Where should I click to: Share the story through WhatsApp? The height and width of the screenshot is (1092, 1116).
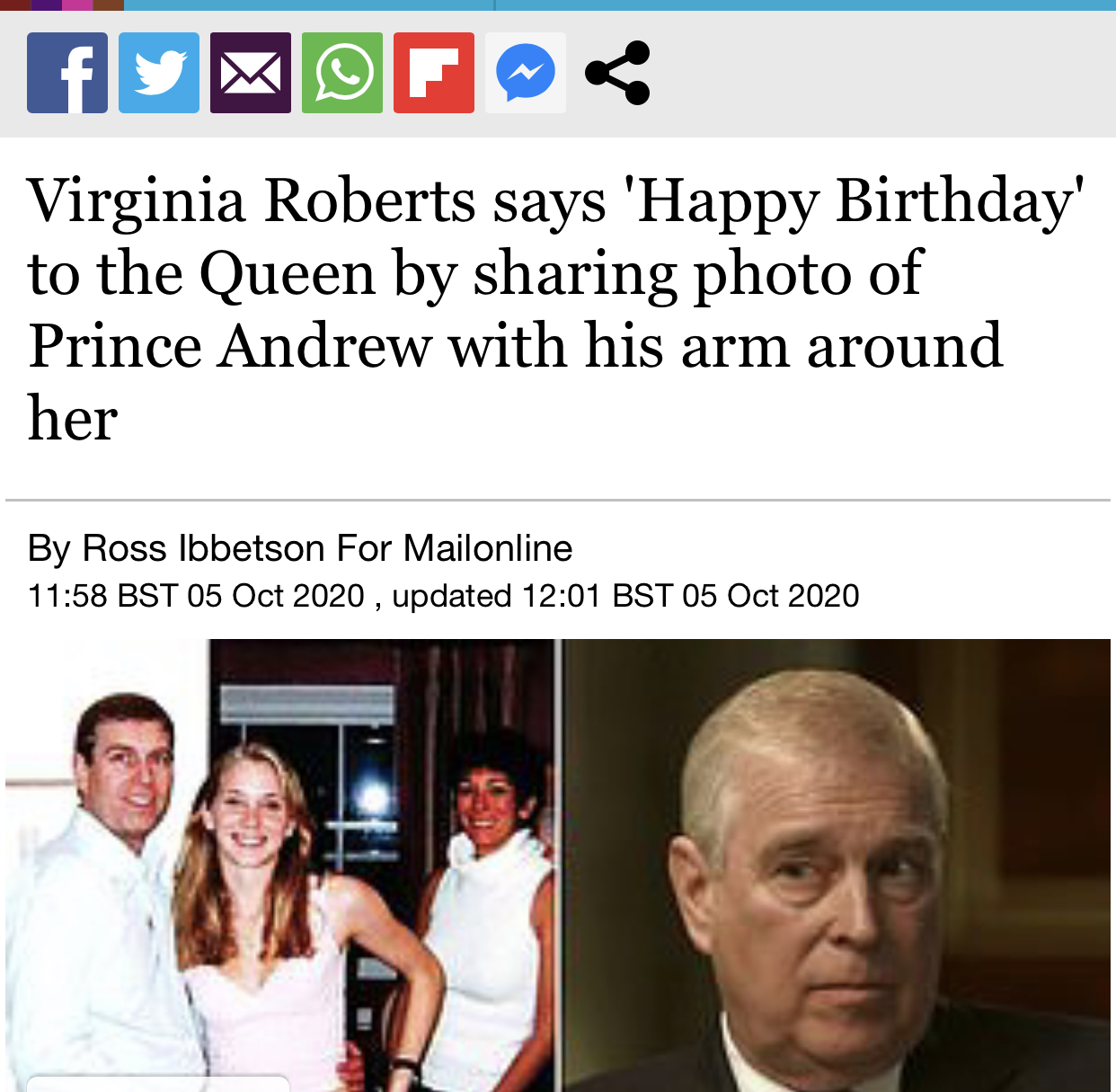tap(342, 73)
